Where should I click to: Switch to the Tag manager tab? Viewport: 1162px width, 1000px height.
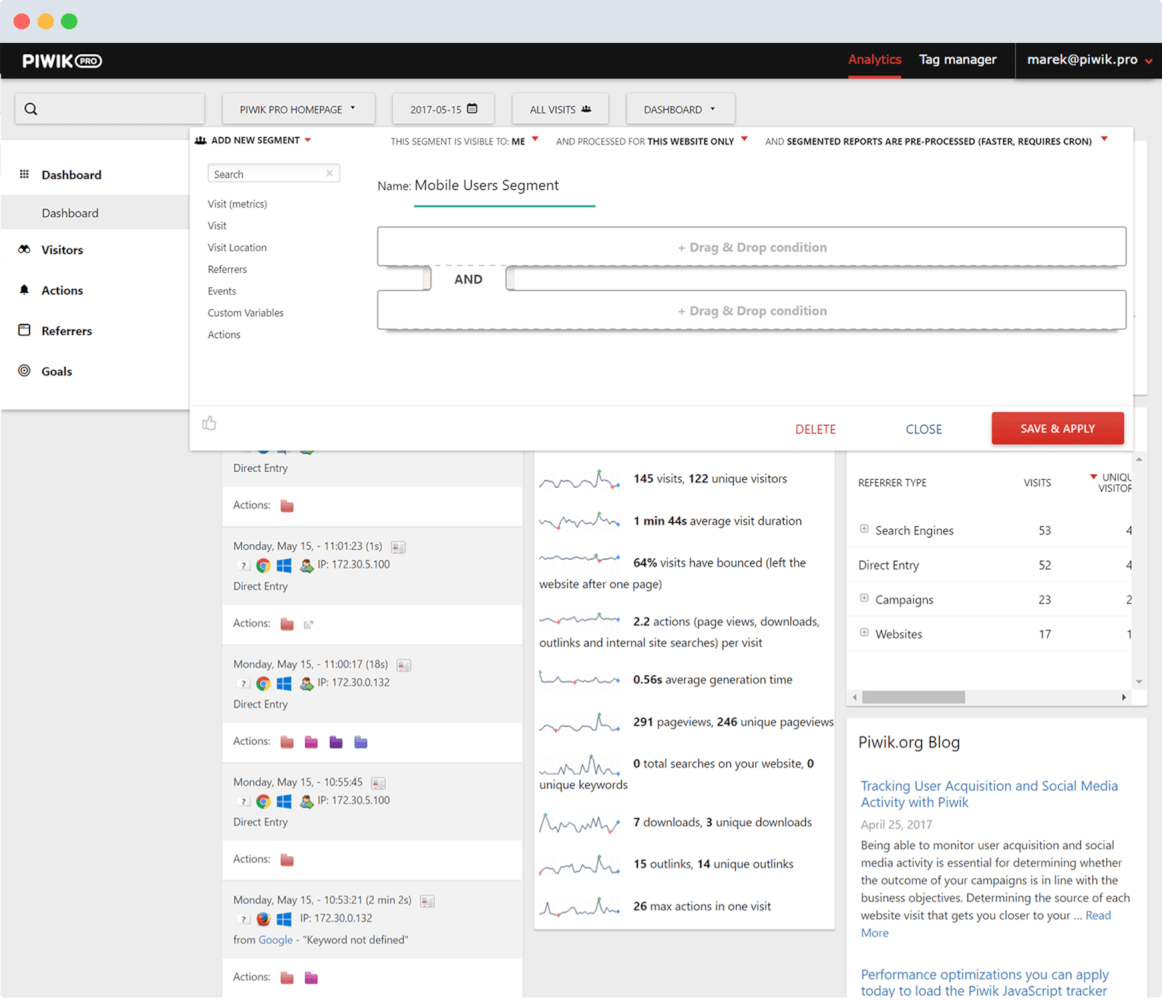click(957, 59)
